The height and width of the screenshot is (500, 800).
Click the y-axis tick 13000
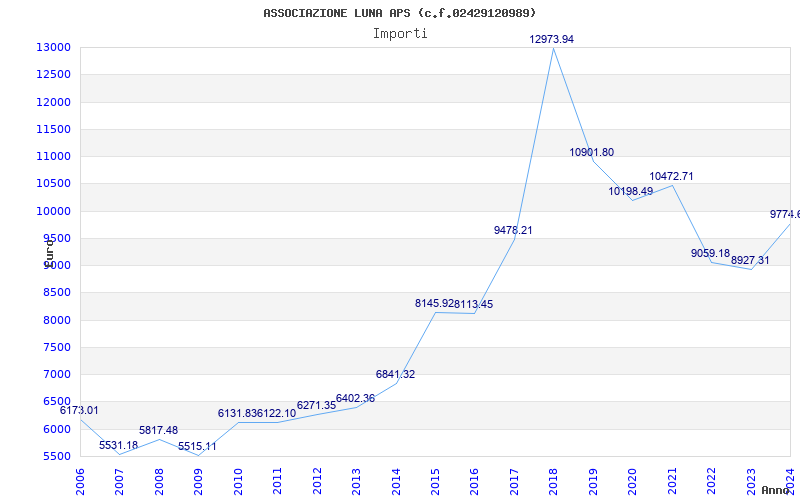pos(53,47)
